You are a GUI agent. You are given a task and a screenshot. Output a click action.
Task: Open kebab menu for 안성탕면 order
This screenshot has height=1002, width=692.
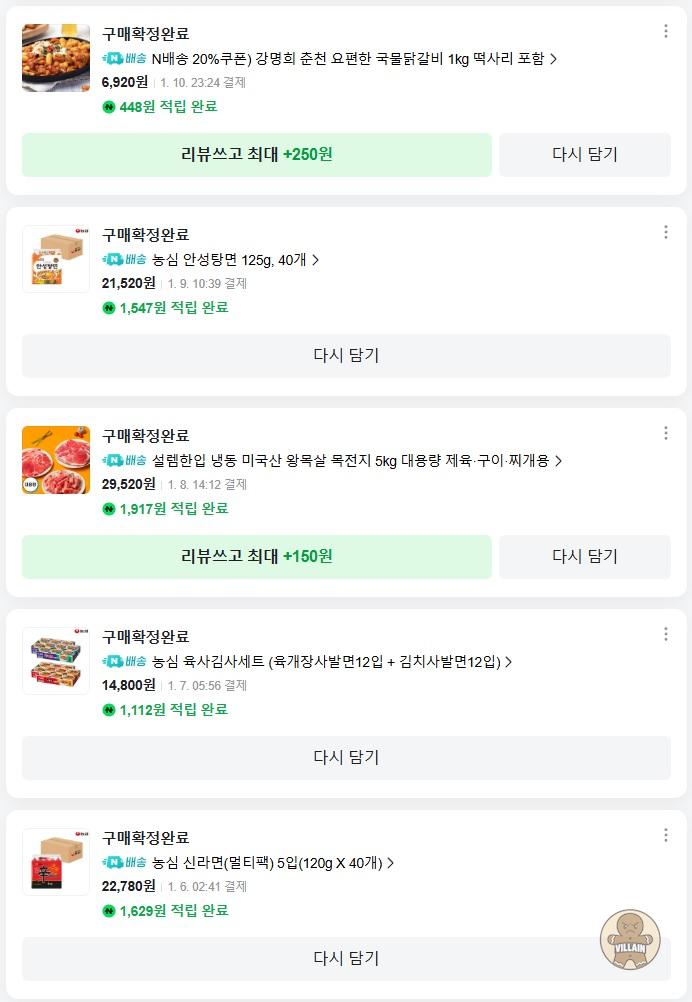[x=666, y=232]
